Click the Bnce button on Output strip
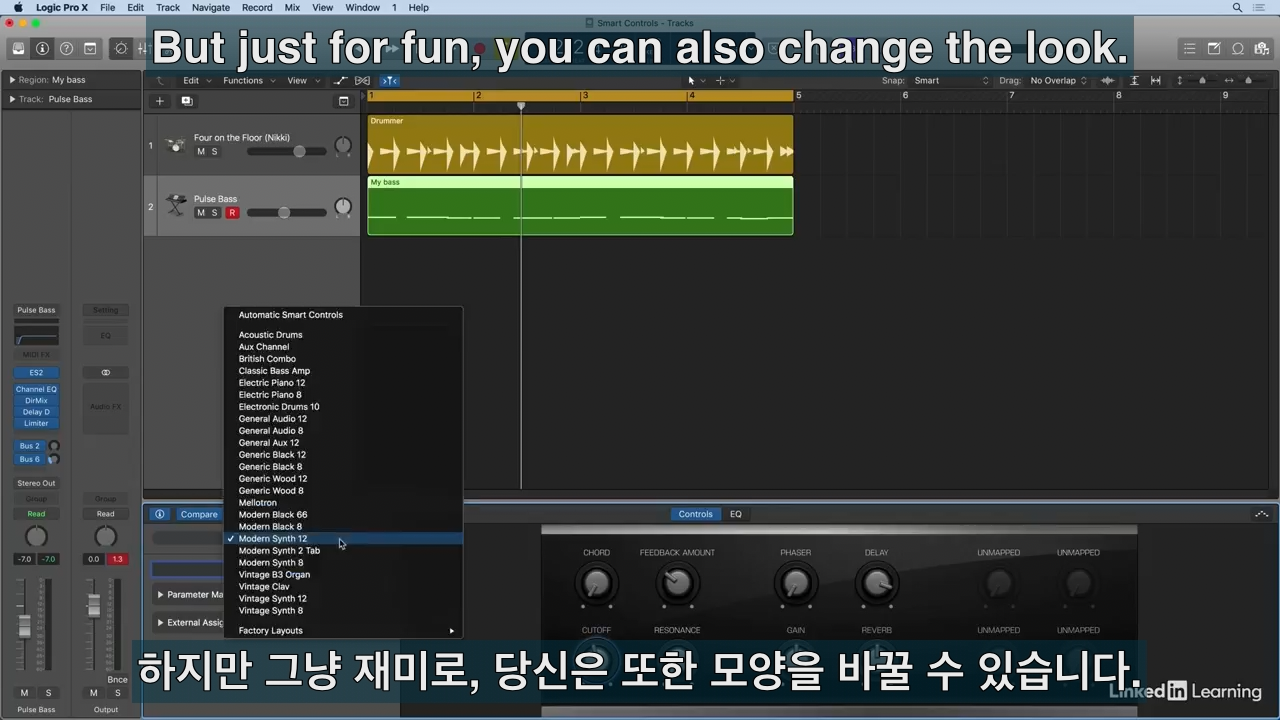This screenshot has height=720, width=1280. [117, 680]
